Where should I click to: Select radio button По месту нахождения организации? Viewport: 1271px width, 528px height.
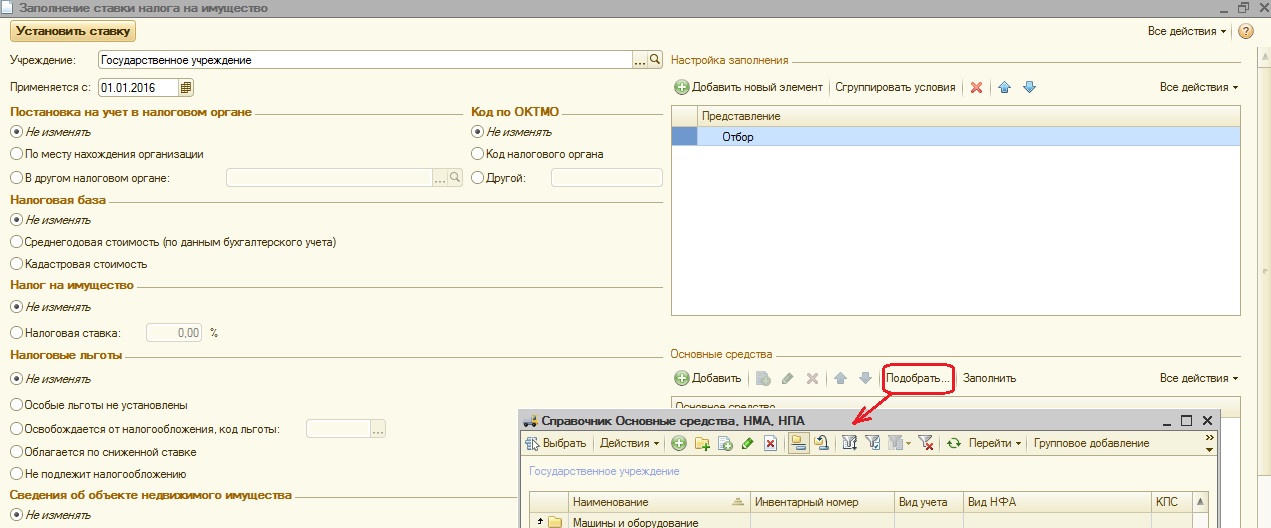(x=16, y=154)
